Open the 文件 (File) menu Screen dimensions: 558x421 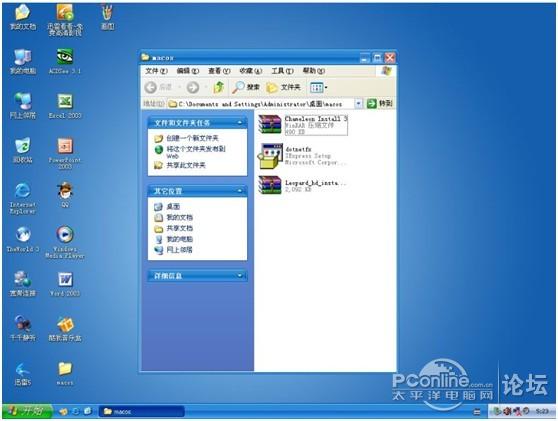coord(156,71)
